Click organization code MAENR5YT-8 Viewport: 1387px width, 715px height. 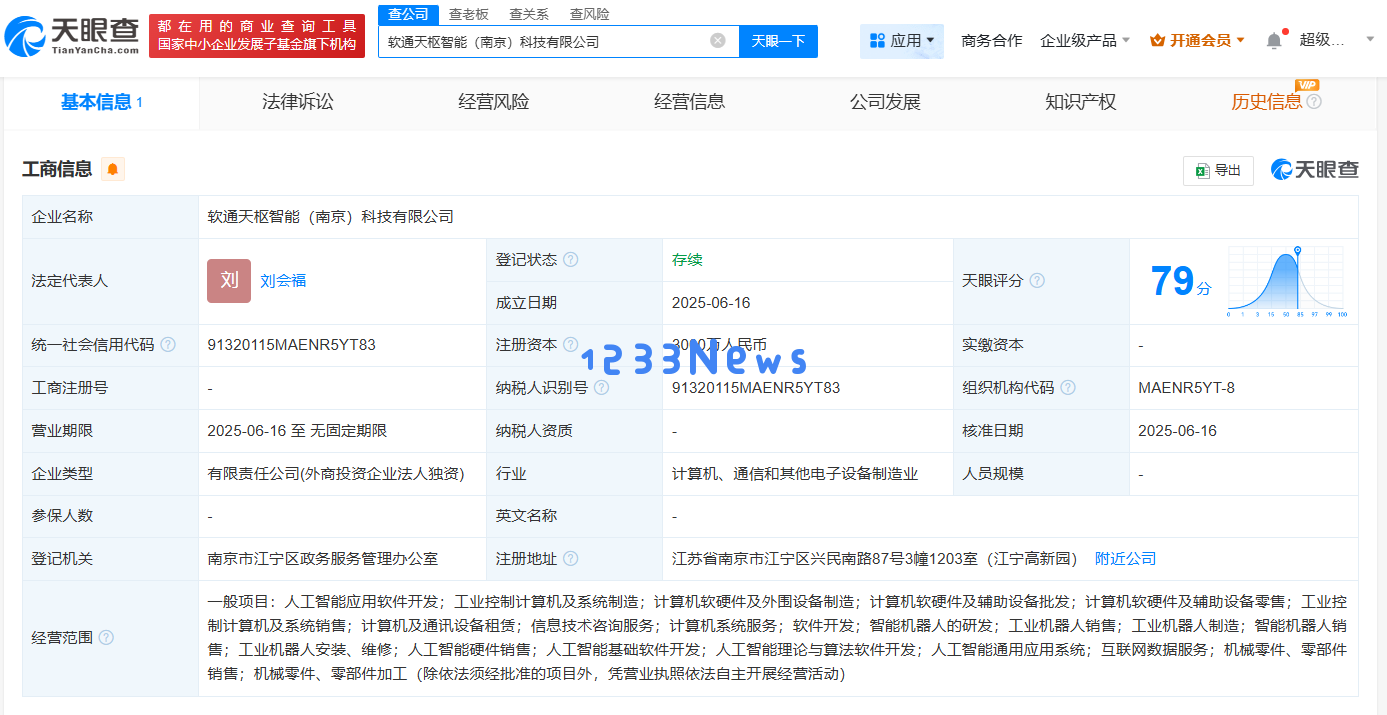tap(1186, 388)
